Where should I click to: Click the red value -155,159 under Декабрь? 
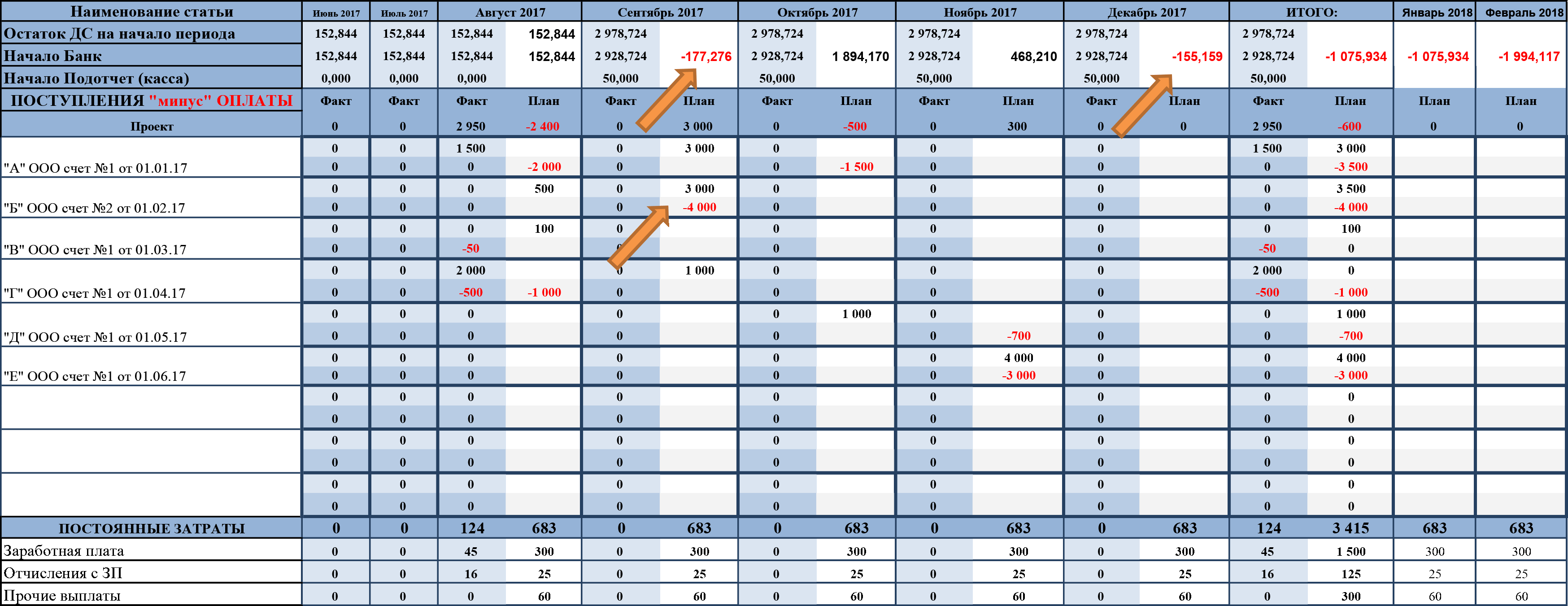(x=1197, y=57)
